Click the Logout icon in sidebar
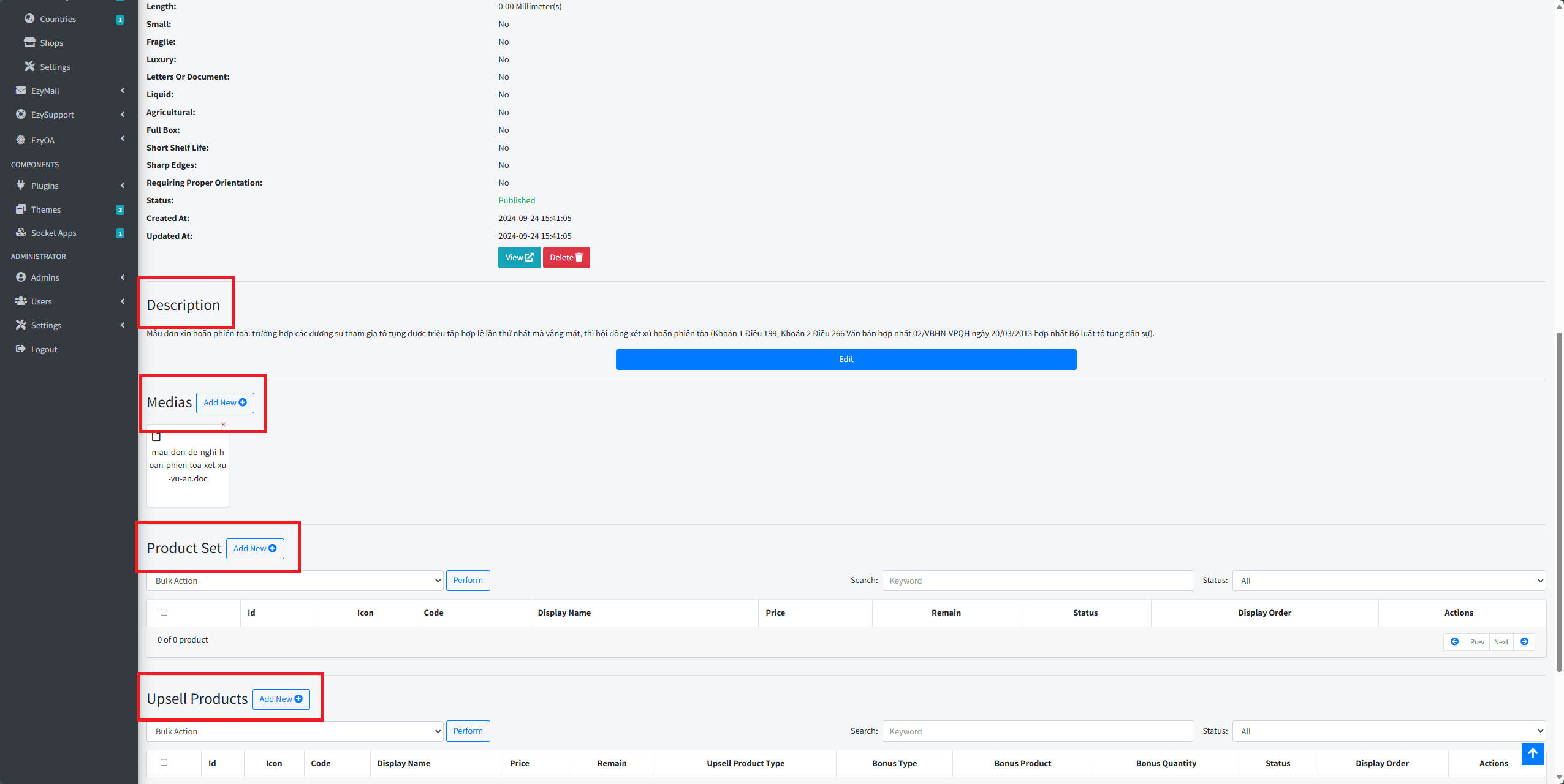Screen dimensions: 1564x784 21,349
